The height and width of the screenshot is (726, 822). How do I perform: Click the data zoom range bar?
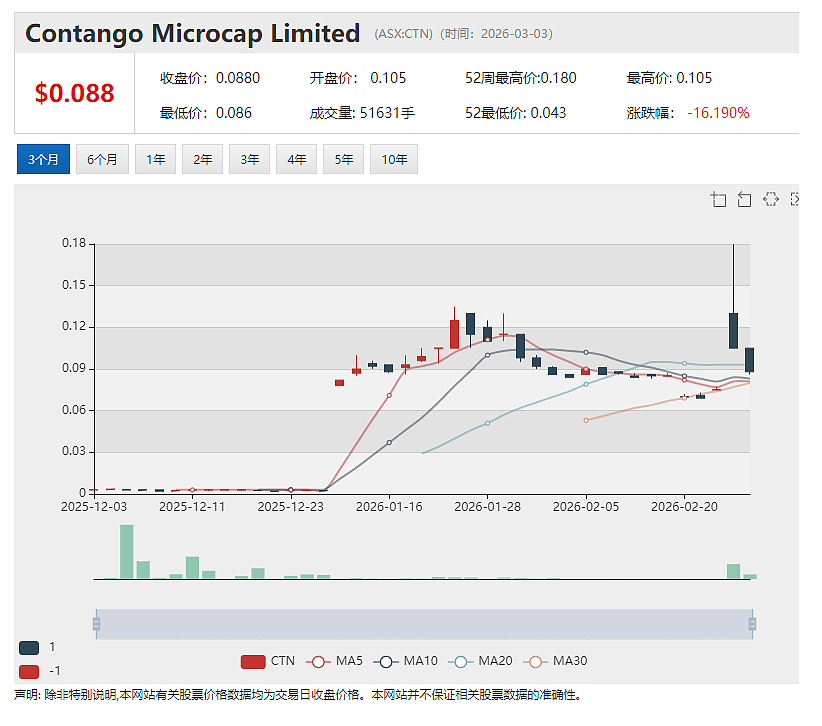point(424,624)
